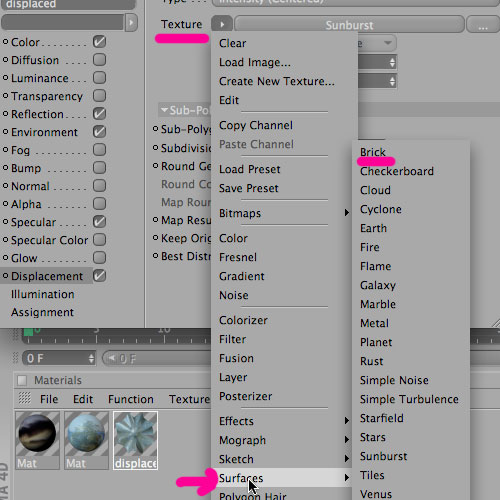This screenshot has height=500, width=500.
Task: Click the Materials panel grip icon
Action: [24, 398]
